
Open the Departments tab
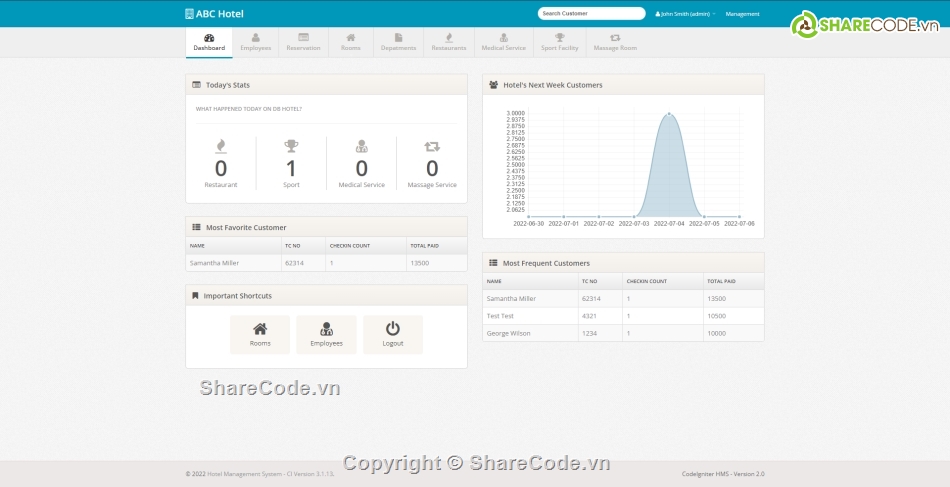(x=399, y=42)
